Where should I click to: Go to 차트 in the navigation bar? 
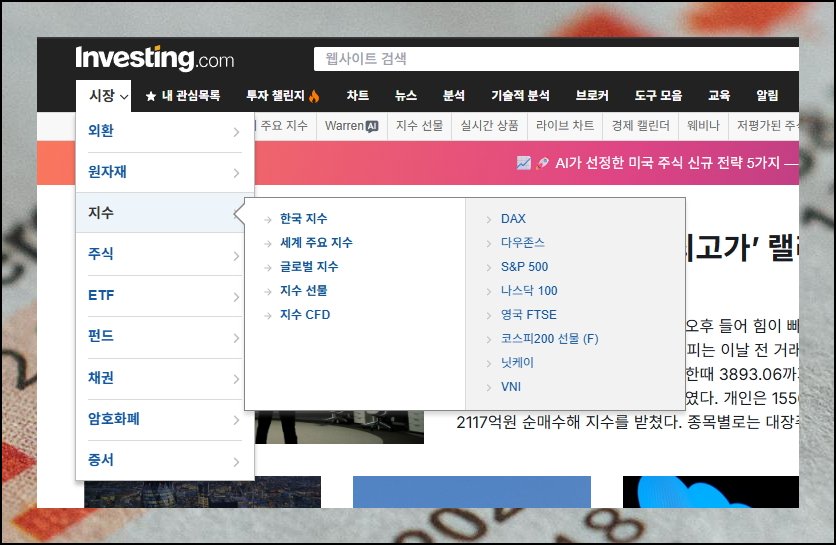tap(358, 96)
